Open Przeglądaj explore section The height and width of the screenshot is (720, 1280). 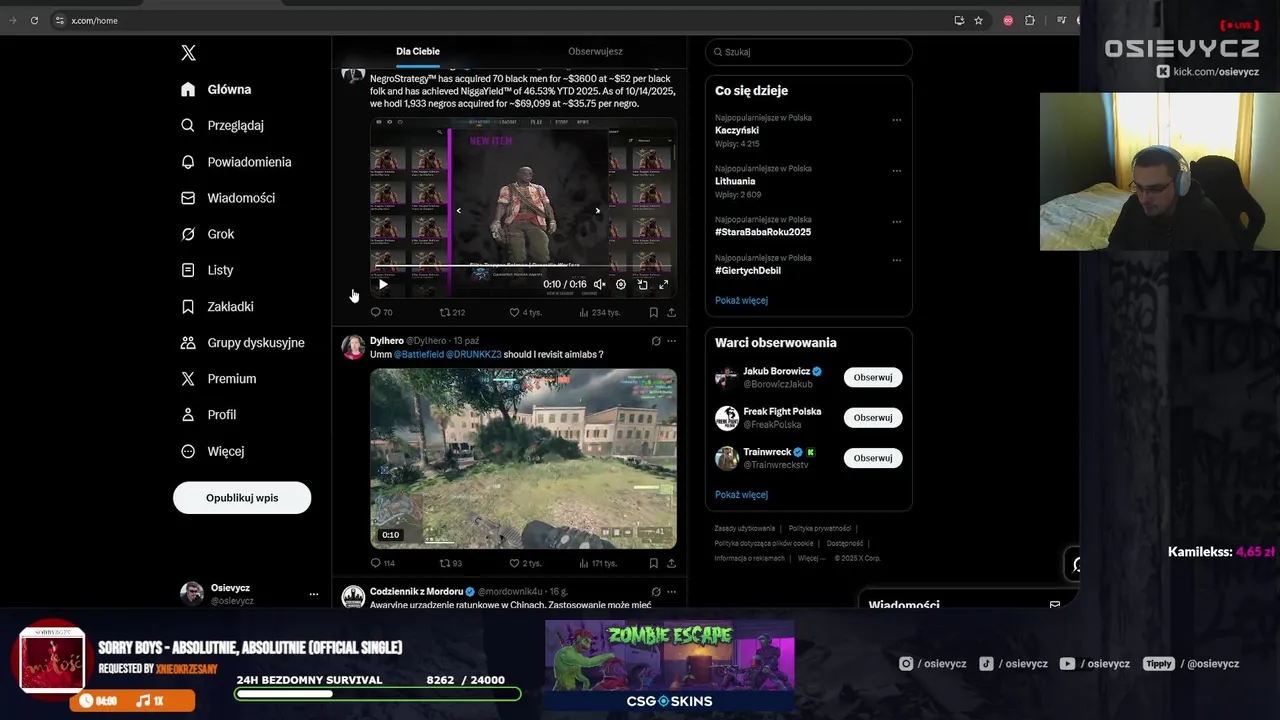pyautogui.click(x=222, y=125)
